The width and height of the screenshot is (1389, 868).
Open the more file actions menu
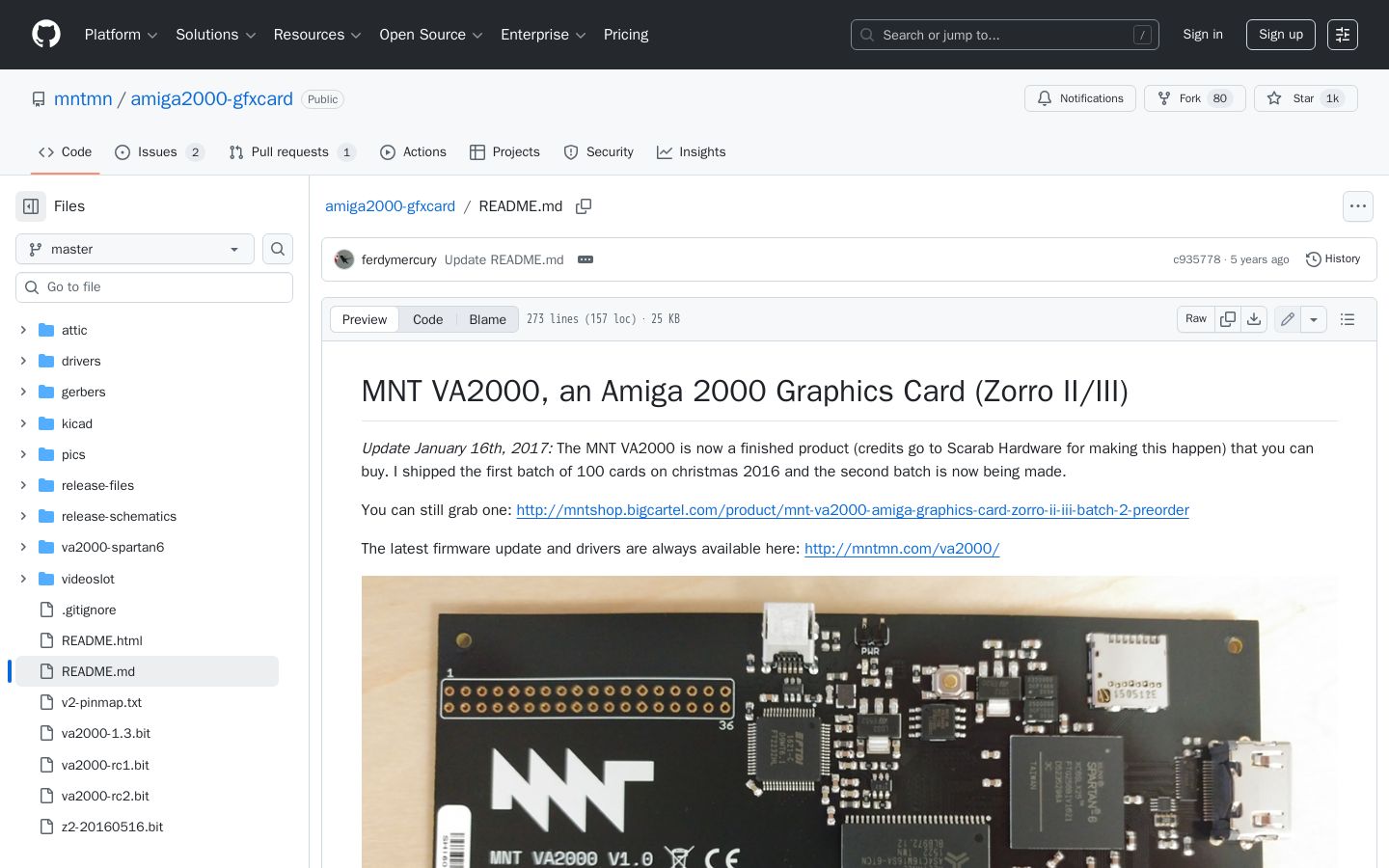coord(1358,206)
